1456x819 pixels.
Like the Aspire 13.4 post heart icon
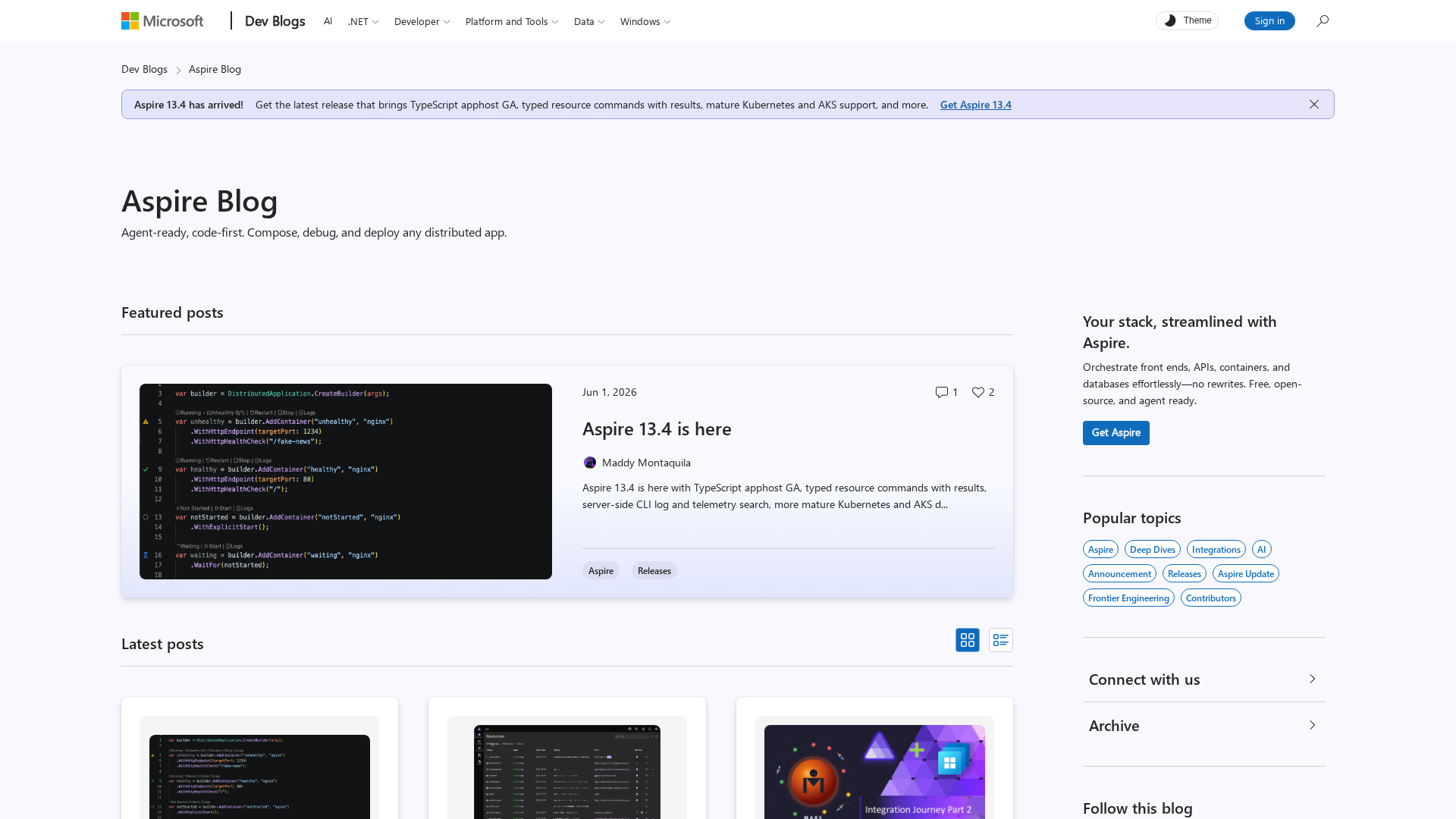(x=978, y=392)
